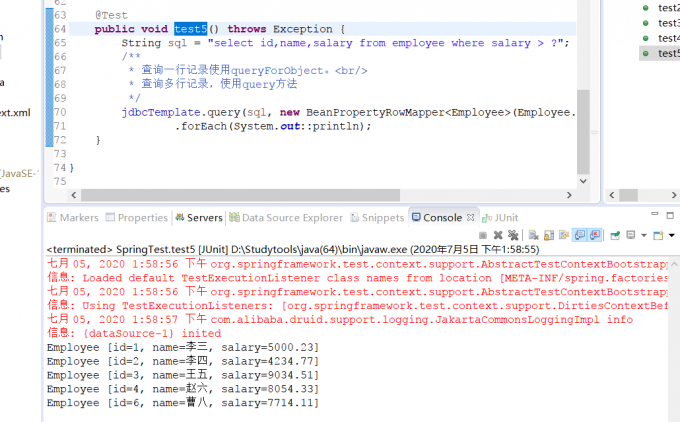Click the green dot icon beside test4
The height and width of the screenshot is (422, 680).
click(646, 38)
